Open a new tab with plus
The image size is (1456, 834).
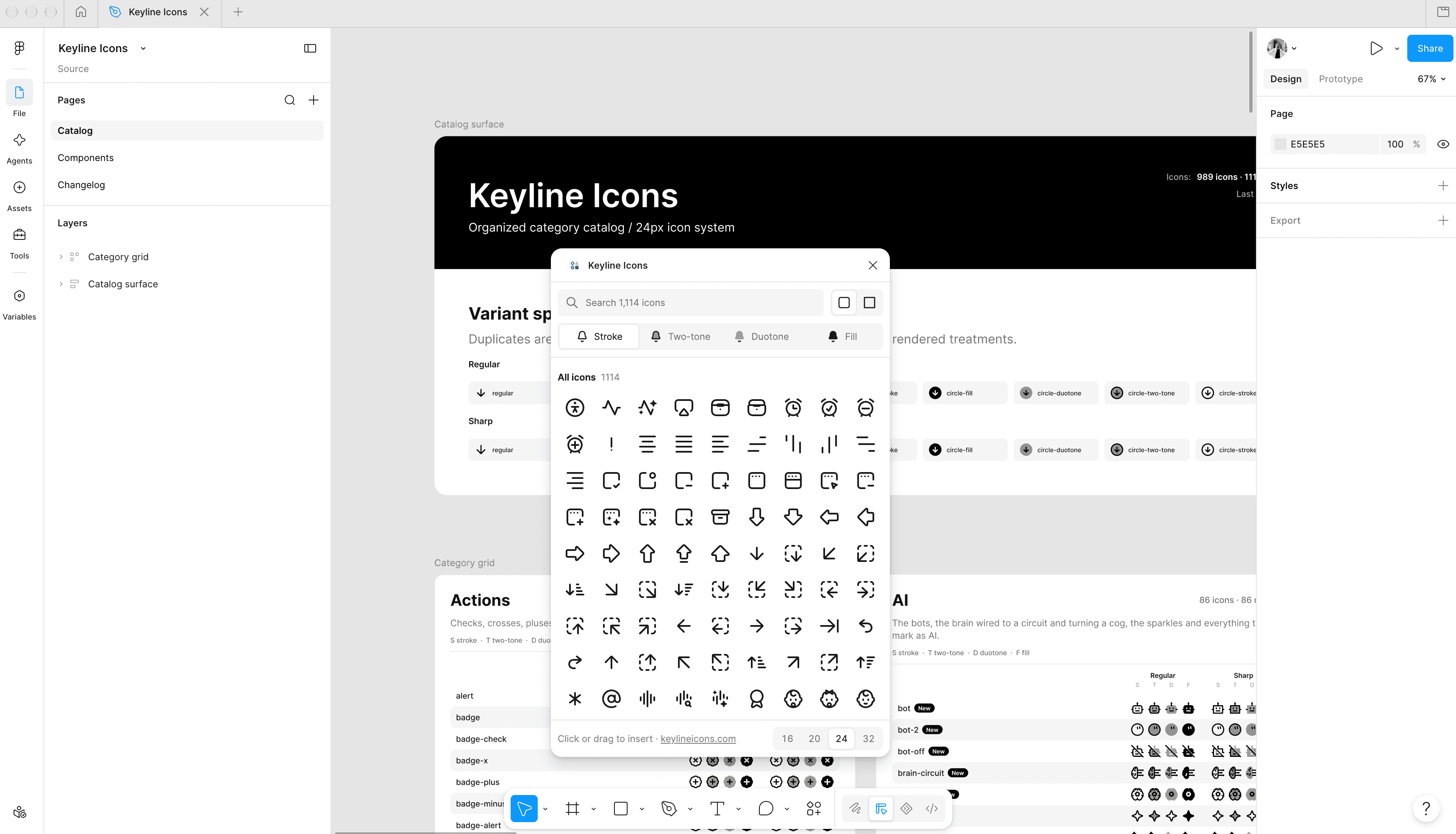point(238,12)
